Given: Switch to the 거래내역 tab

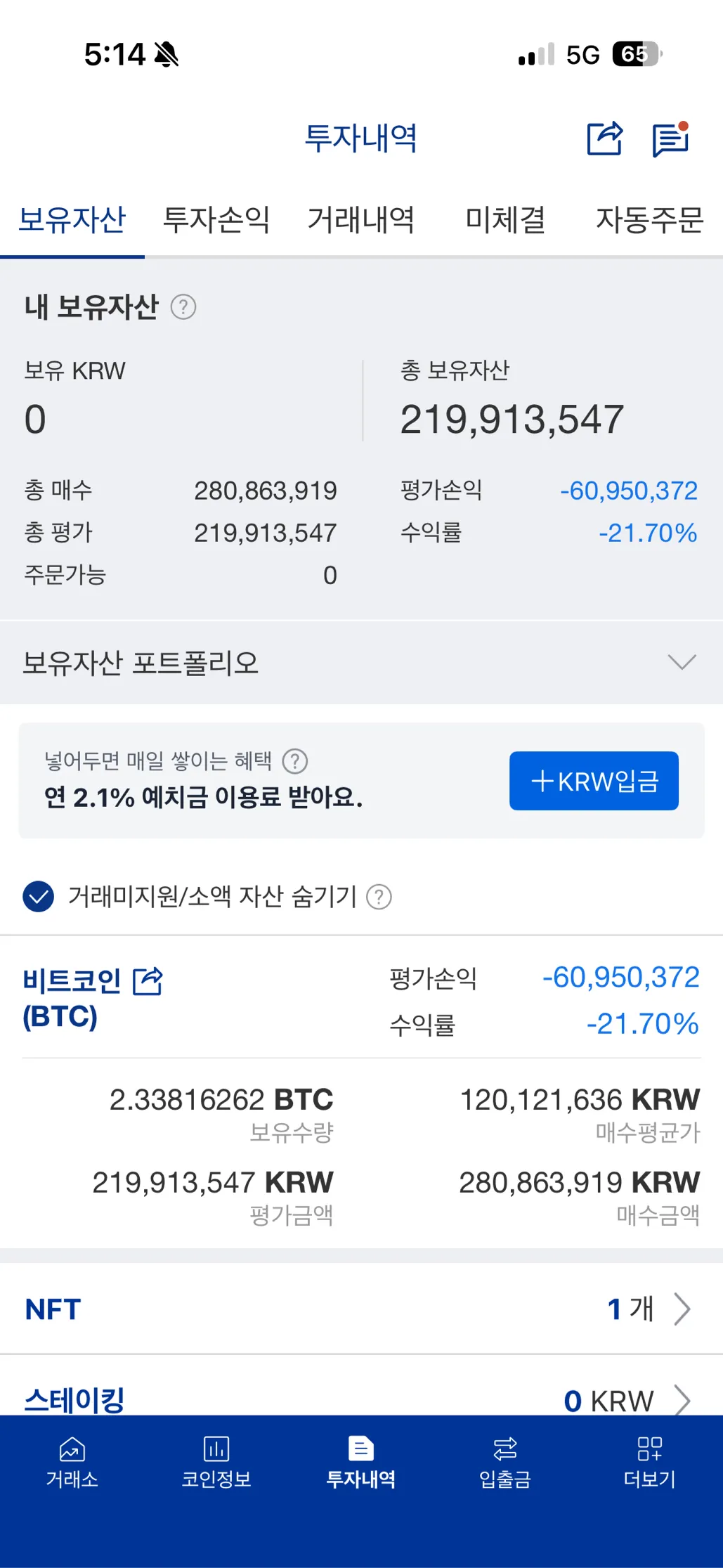Looking at the screenshot, I should (x=361, y=220).
